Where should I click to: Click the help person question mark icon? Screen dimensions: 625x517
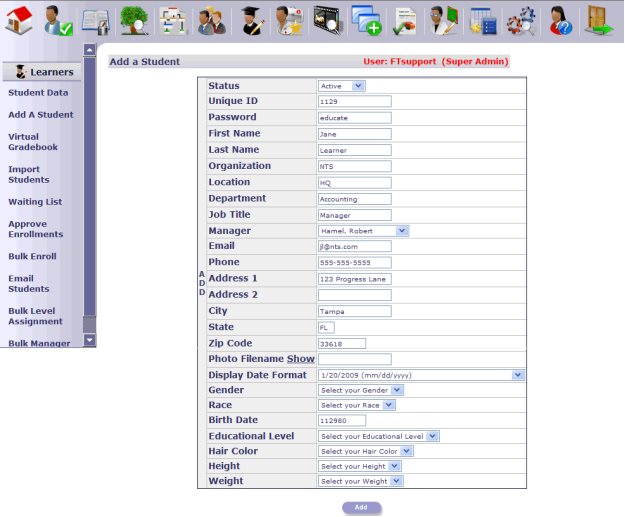pos(559,20)
